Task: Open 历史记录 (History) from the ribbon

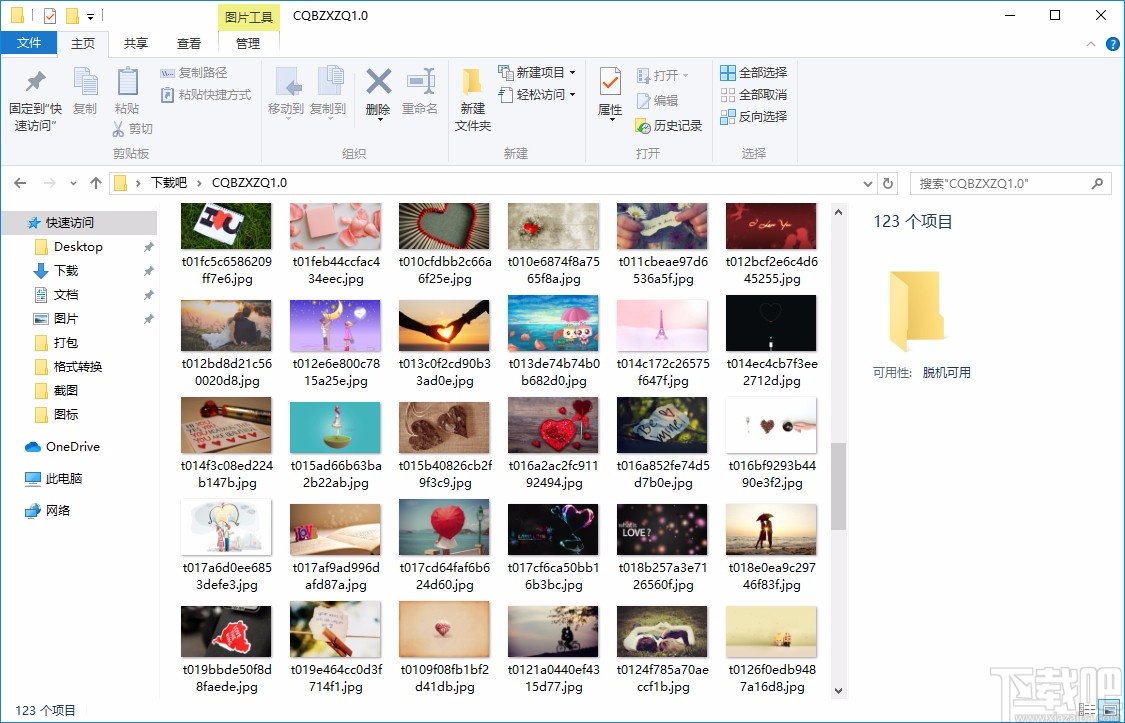Action: point(668,126)
